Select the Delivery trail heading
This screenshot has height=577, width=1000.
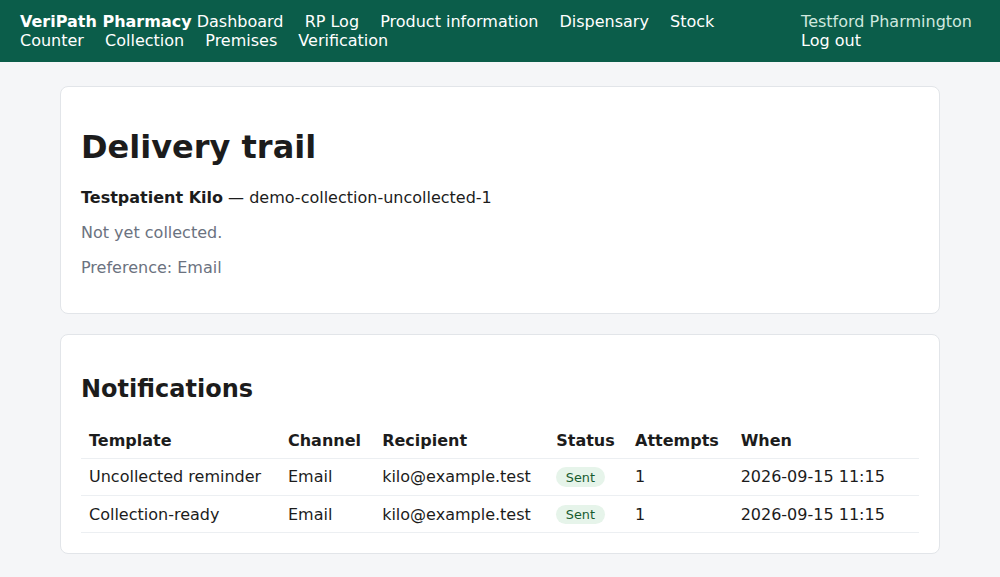click(198, 147)
